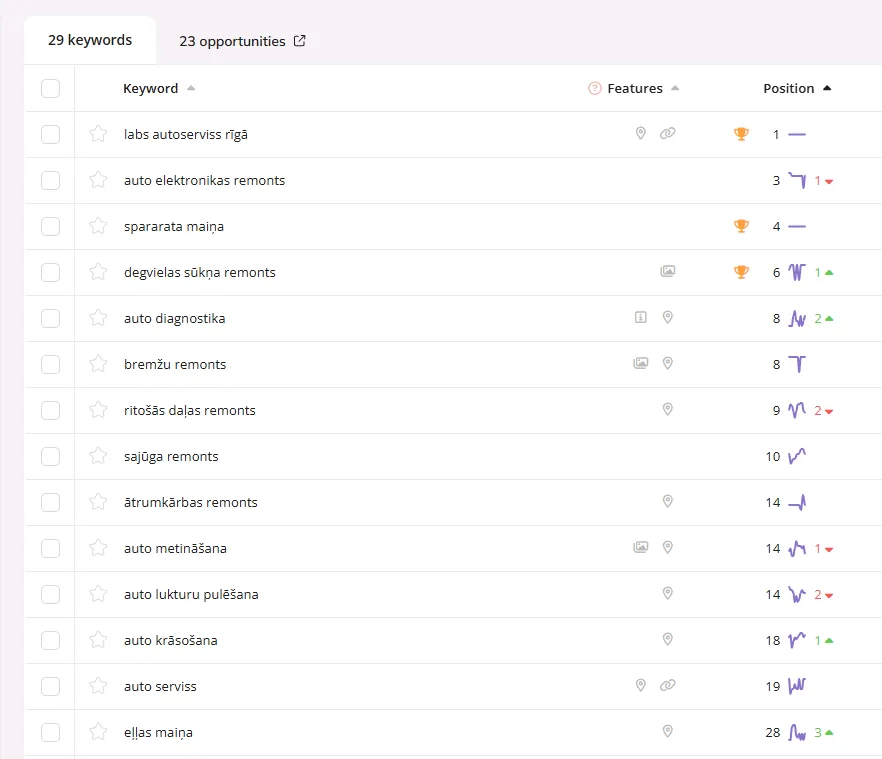Image resolution: width=882 pixels, height=759 pixels.
Task: Check the box for 'labs autoserviss rīgā'
Action: pyautogui.click(x=51, y=134)
